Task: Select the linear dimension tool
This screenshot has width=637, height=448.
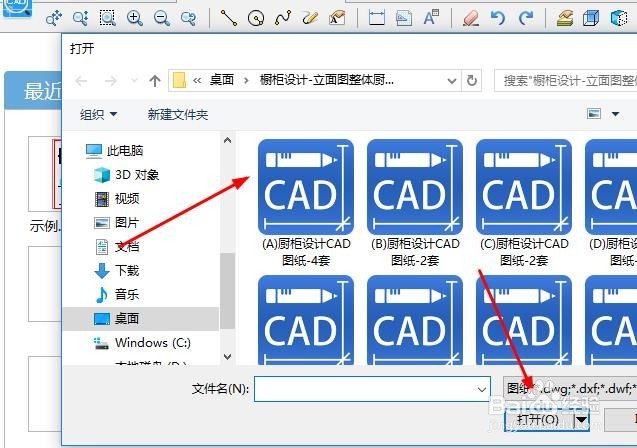Action: (377, 18)
